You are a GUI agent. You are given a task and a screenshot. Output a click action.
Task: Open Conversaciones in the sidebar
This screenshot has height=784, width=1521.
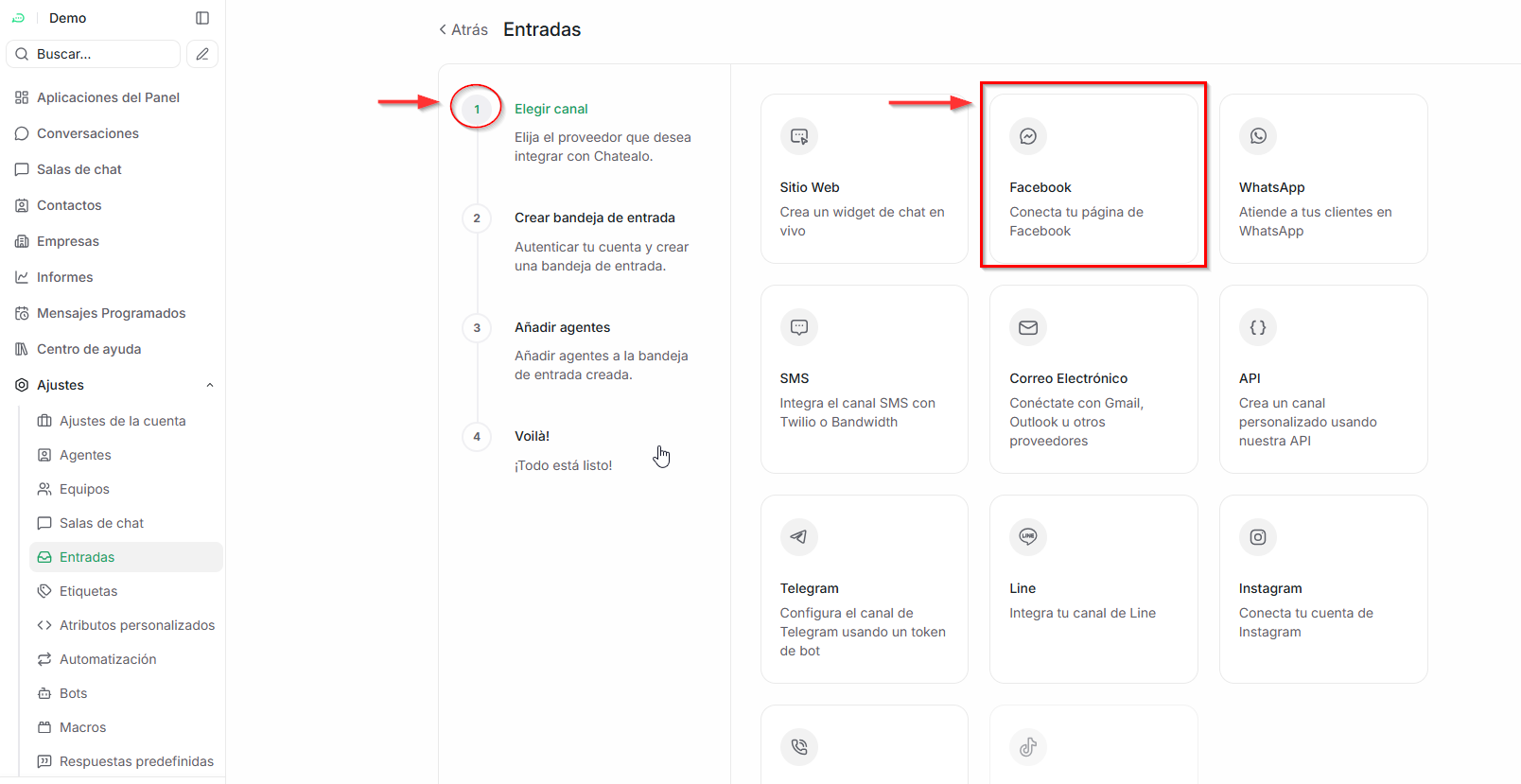click(x=87, y=133)
